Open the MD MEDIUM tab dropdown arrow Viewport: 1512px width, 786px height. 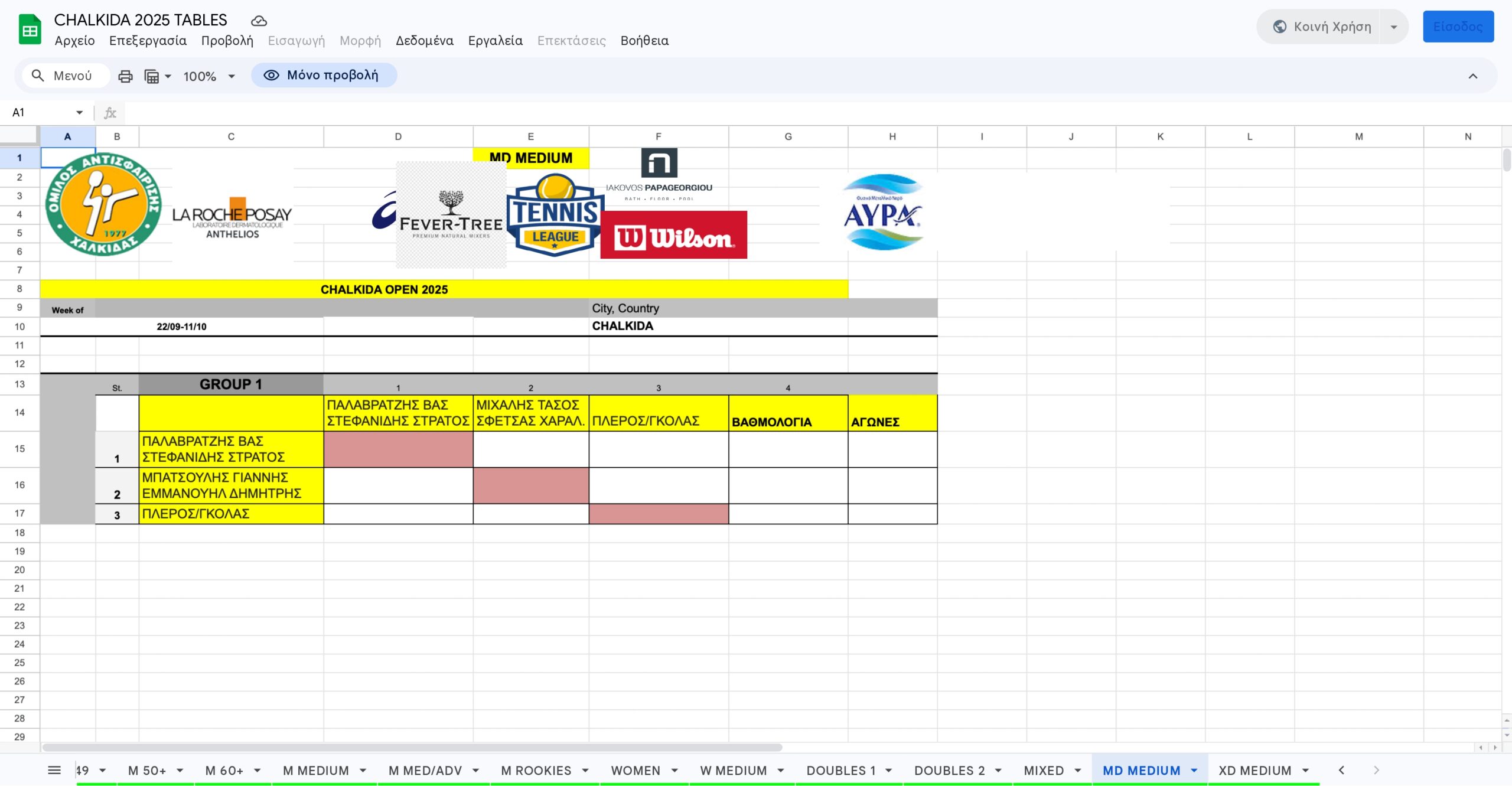(1194, 771)
